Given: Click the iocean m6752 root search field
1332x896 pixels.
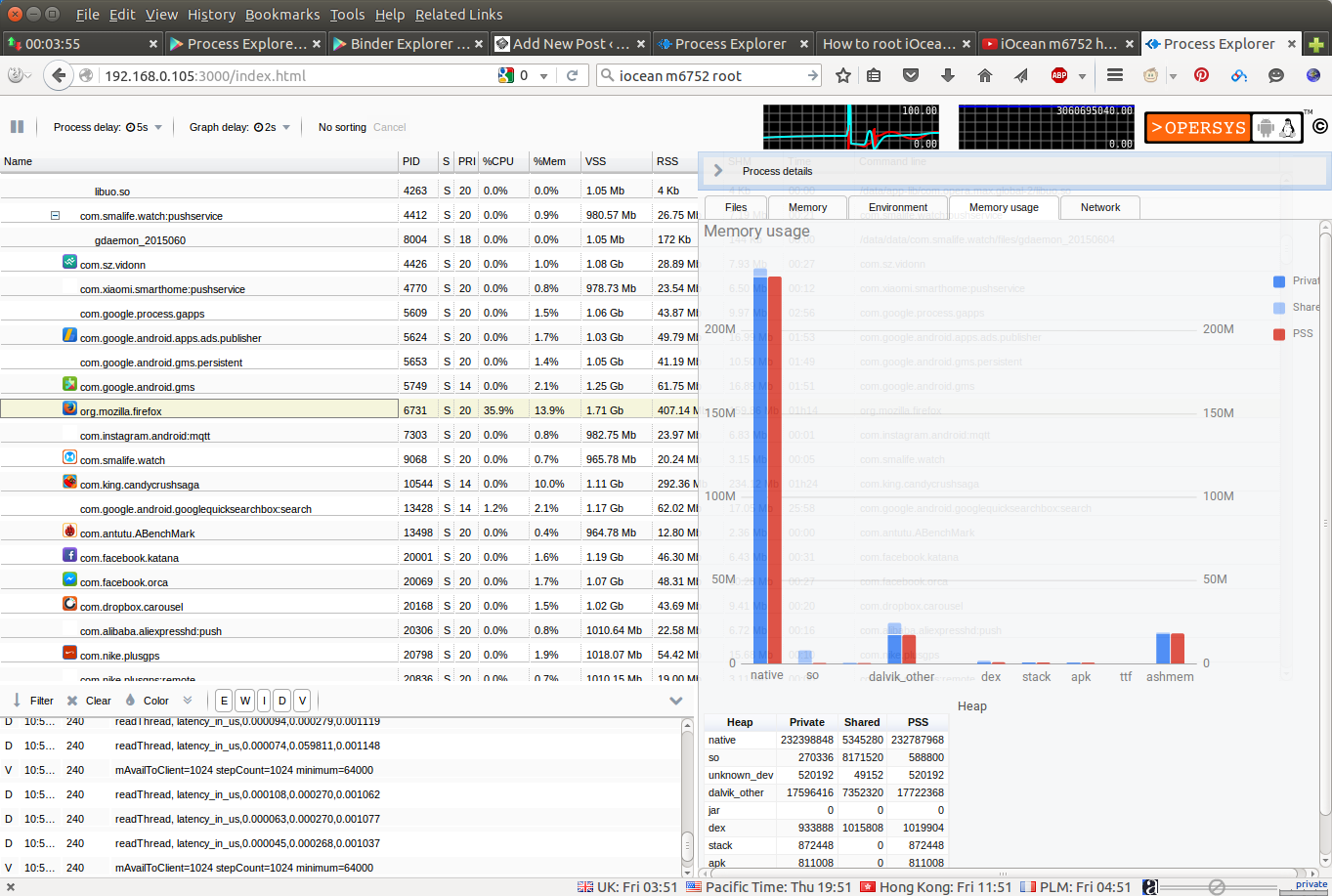Looking at the screenshot, I should point(709,75).
